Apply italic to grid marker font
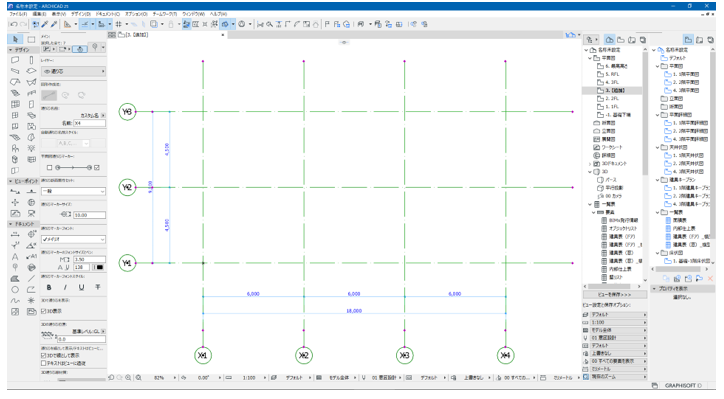Viewport: 724px width, 399px height. [x=65, y=287]
